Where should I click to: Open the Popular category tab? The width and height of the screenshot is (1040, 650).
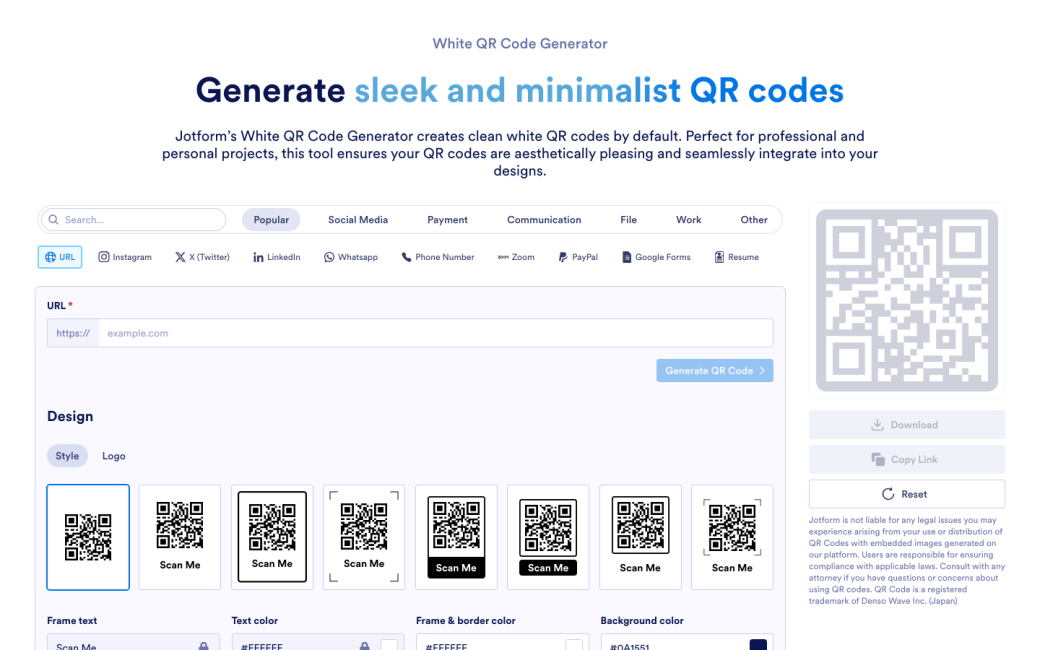(x=271, y=220)
